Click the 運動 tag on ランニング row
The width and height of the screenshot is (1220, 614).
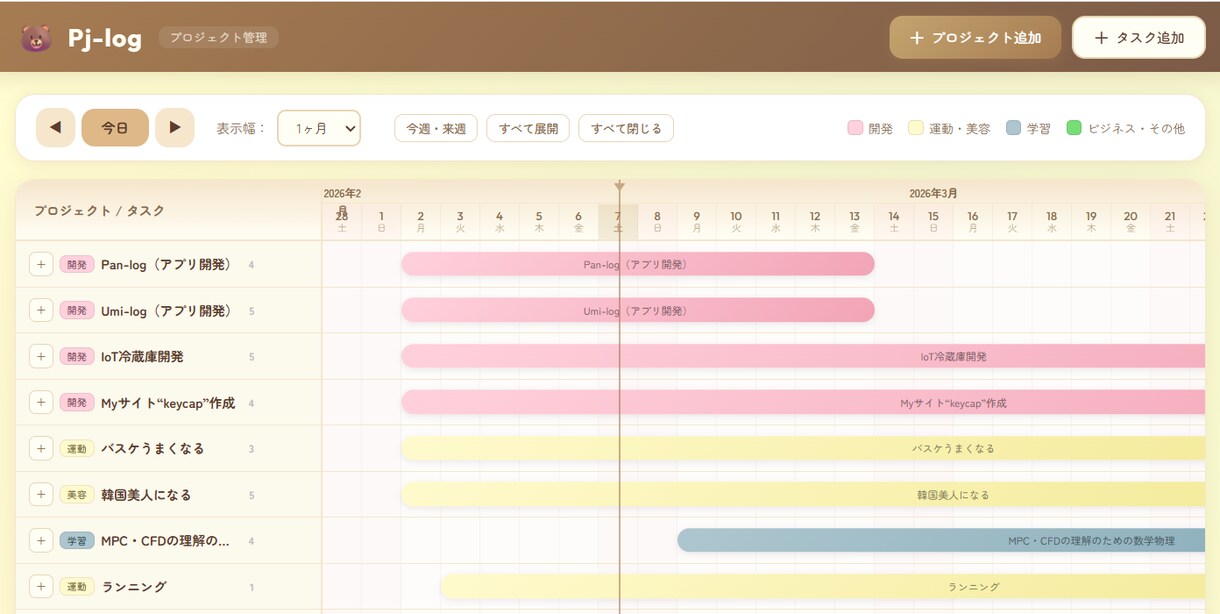[x=77, y=587]
